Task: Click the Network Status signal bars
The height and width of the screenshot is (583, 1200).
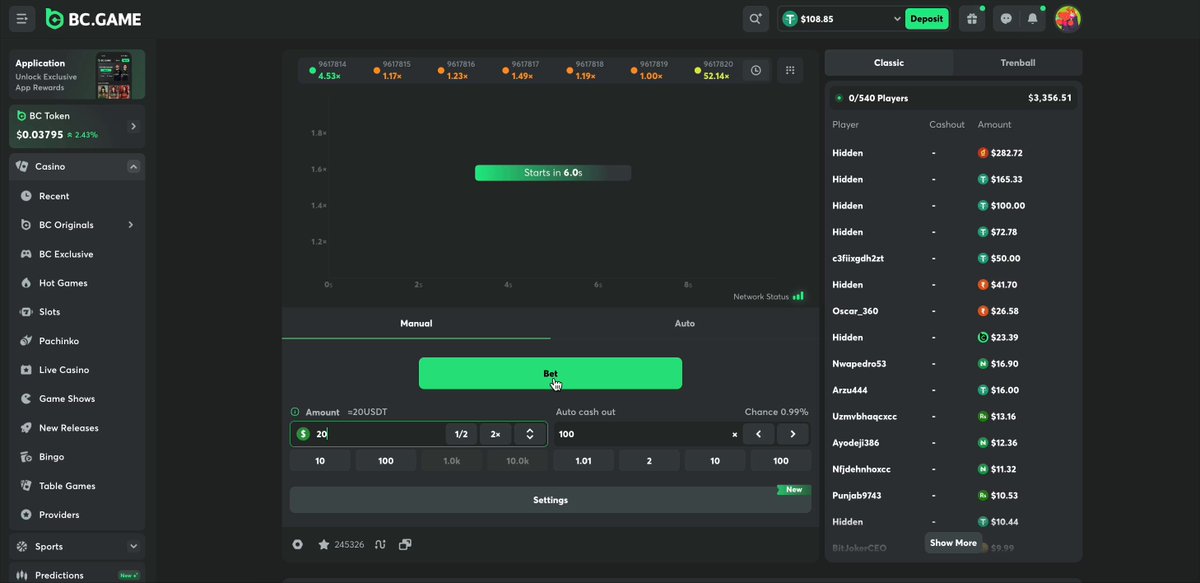Action: 798,296
